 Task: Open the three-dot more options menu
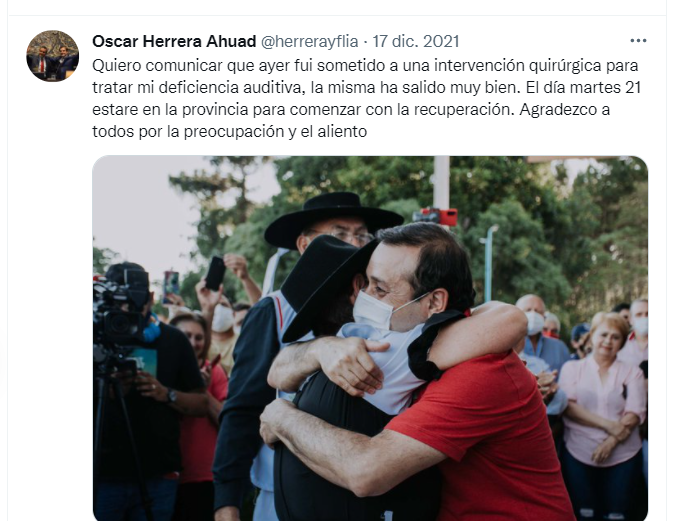pos(638,41)
